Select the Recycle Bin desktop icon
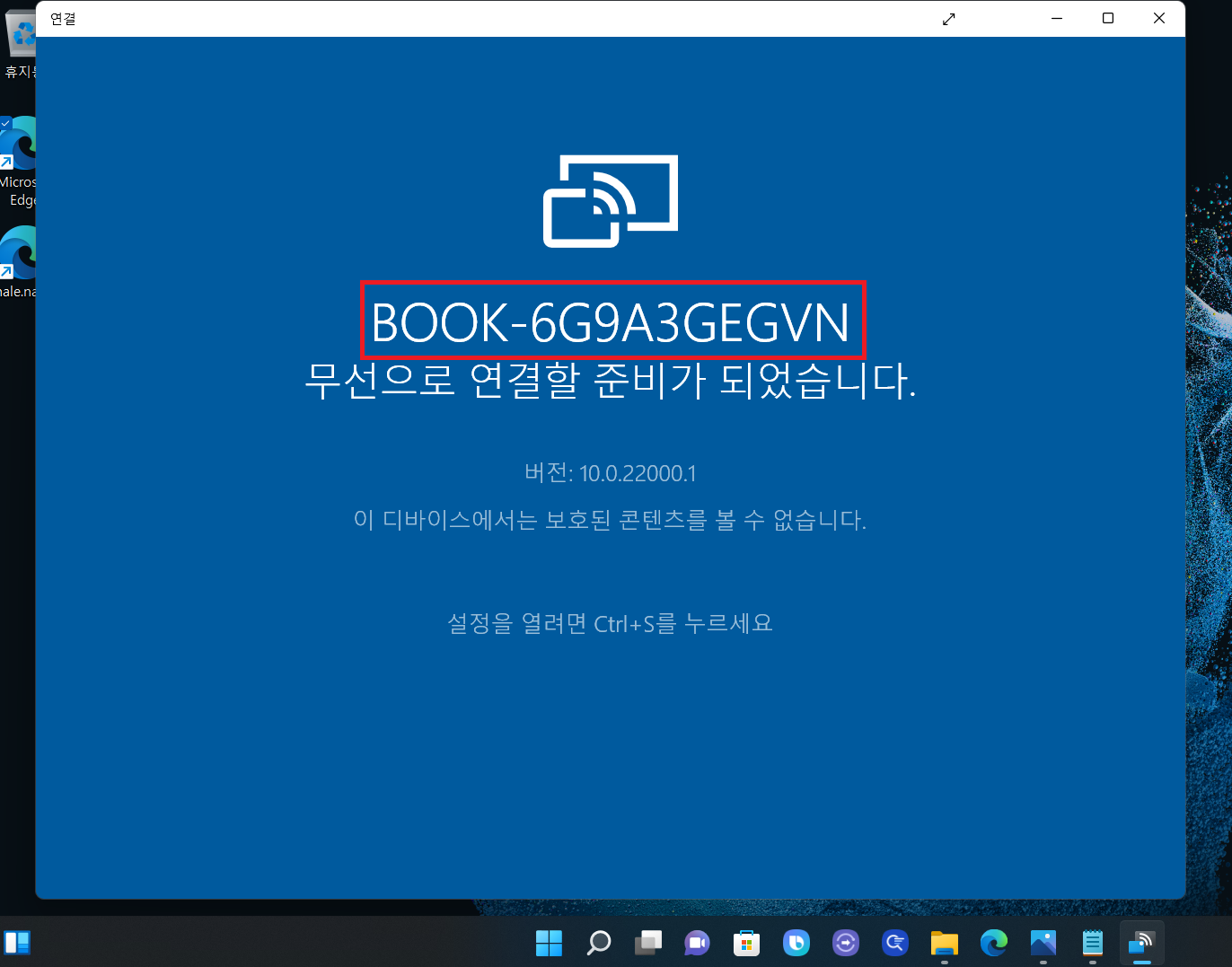 point(18,45)
